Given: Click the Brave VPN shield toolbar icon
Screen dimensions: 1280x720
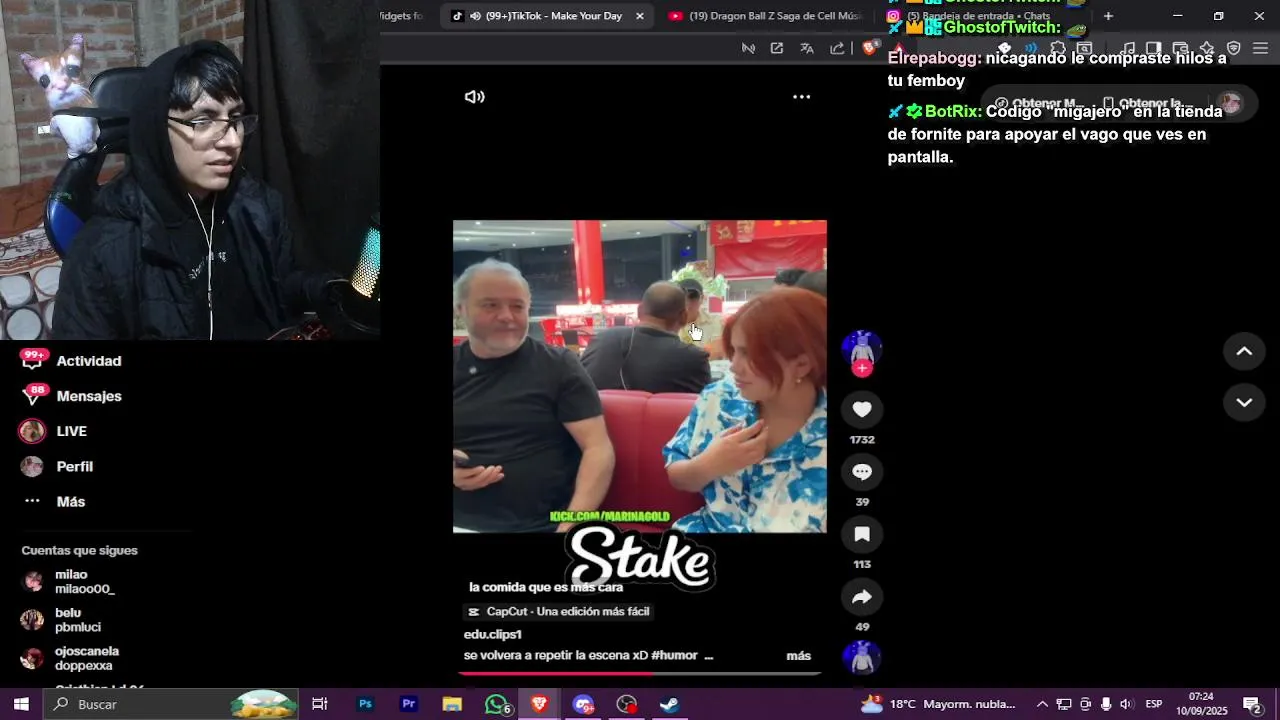Looking at the screenshot, I should (x=1234, y=48).
